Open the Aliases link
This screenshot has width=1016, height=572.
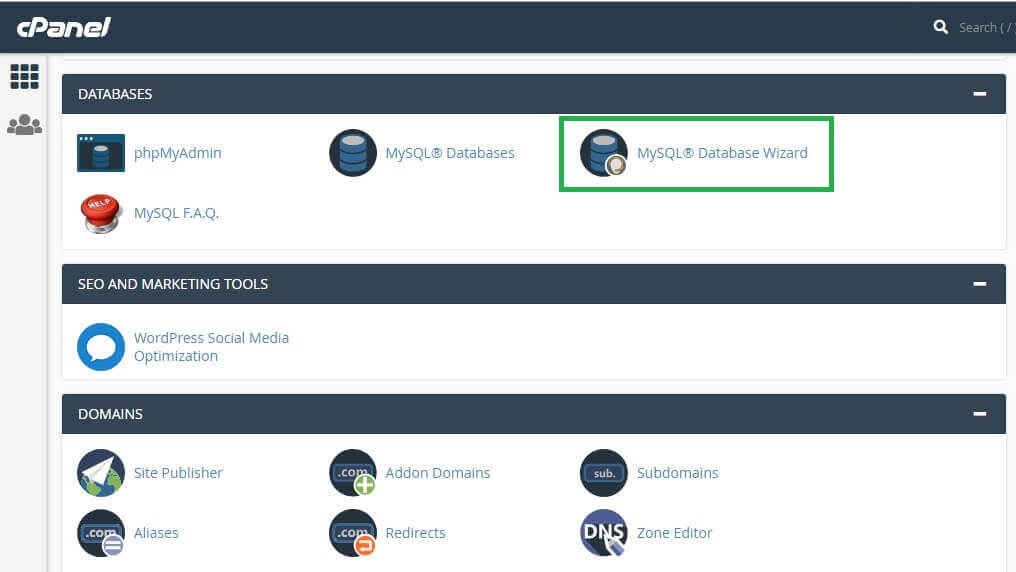pos(156,532)
